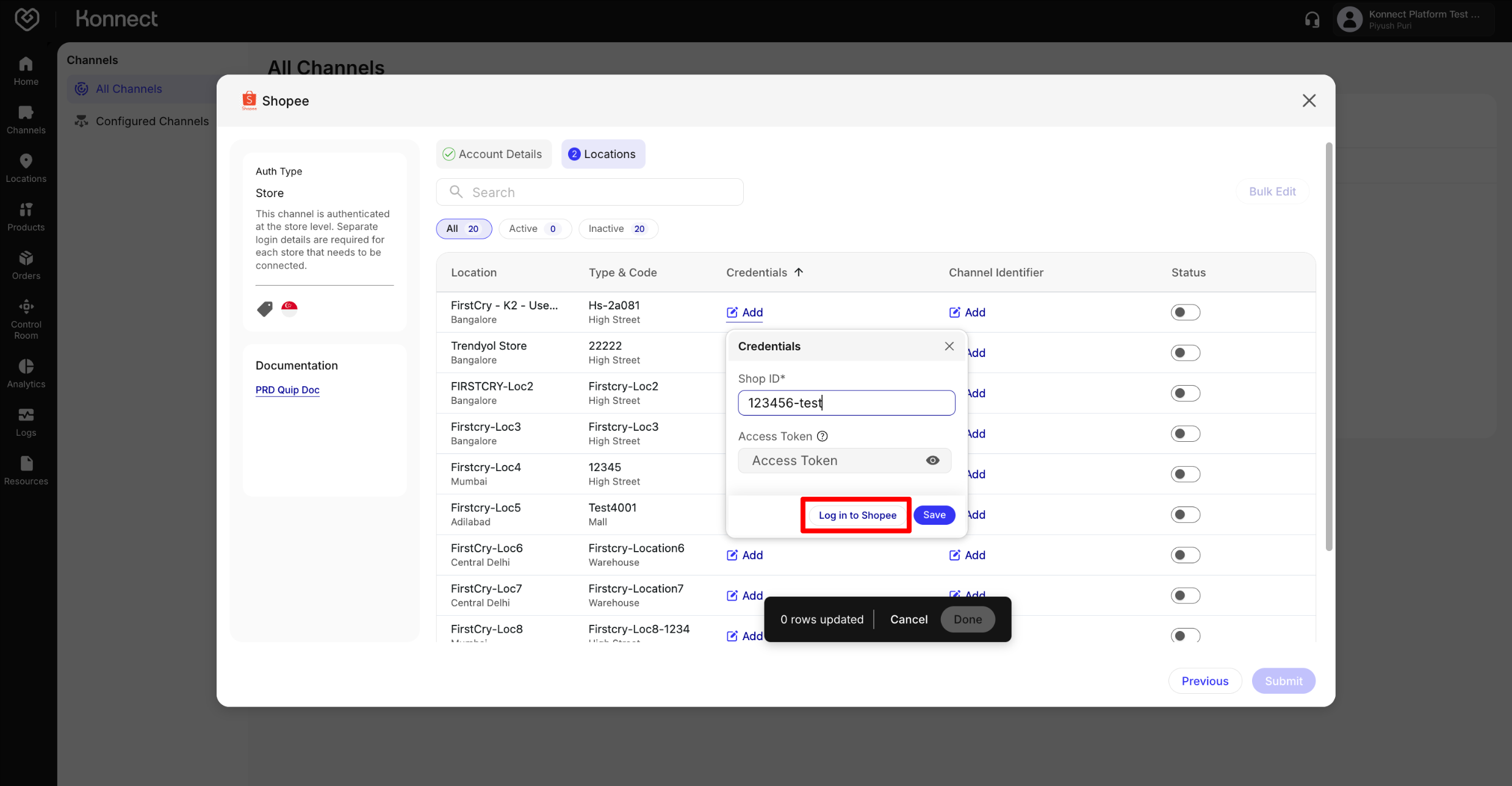Switch on FirstCry - K2 status toggle

[x=1185, y=312]
